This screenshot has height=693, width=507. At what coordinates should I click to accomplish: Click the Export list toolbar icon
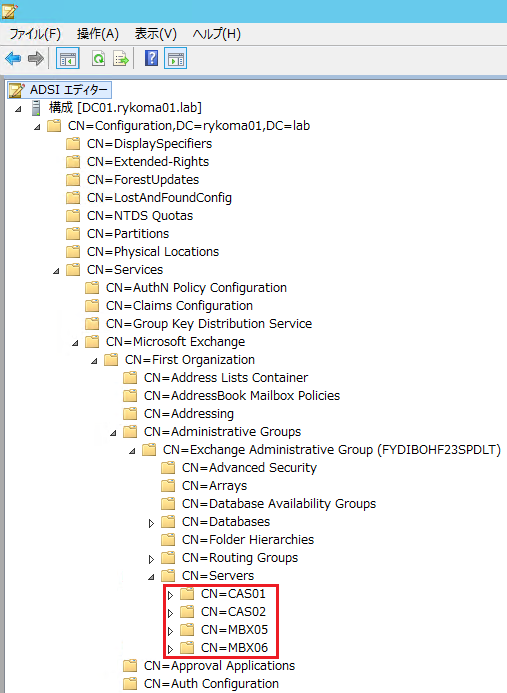point(121,58)
